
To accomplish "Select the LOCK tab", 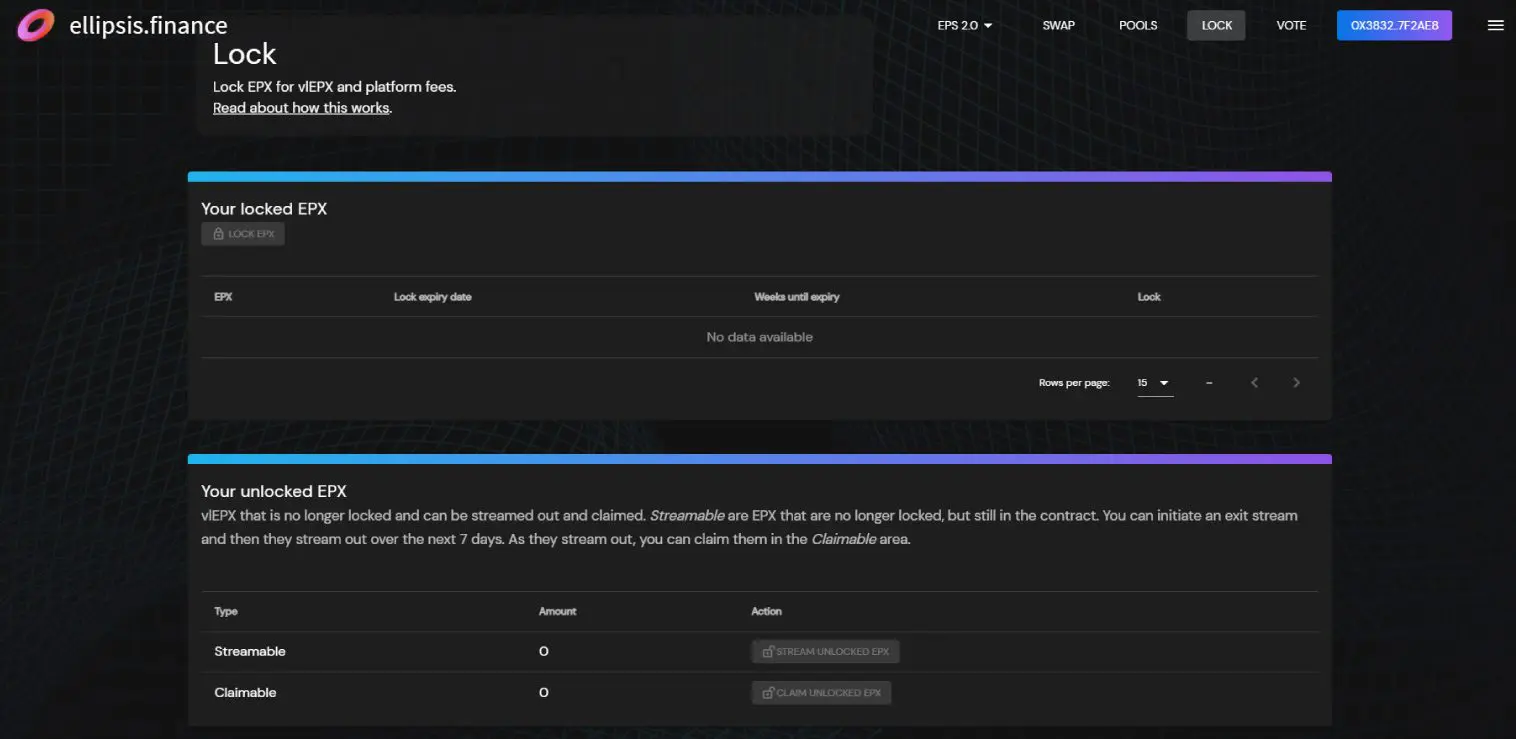I will [1216, 25].
